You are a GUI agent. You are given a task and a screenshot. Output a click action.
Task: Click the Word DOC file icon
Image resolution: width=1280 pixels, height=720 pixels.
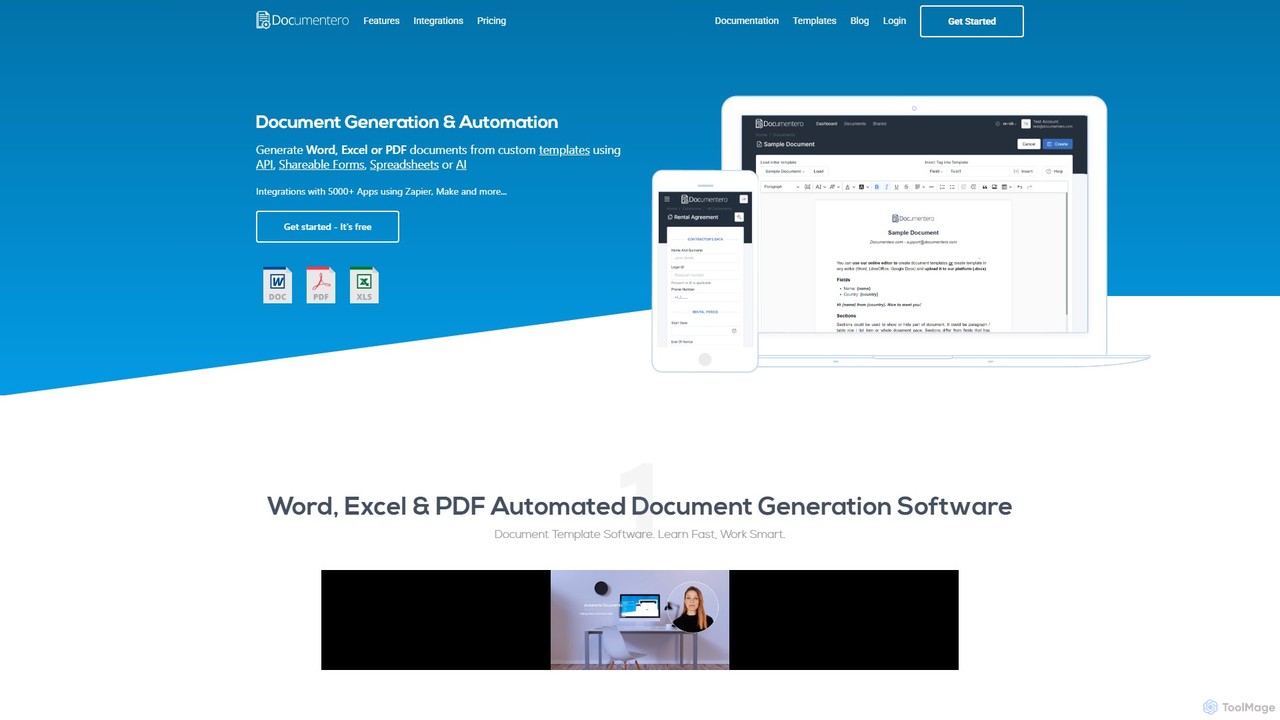278,285
